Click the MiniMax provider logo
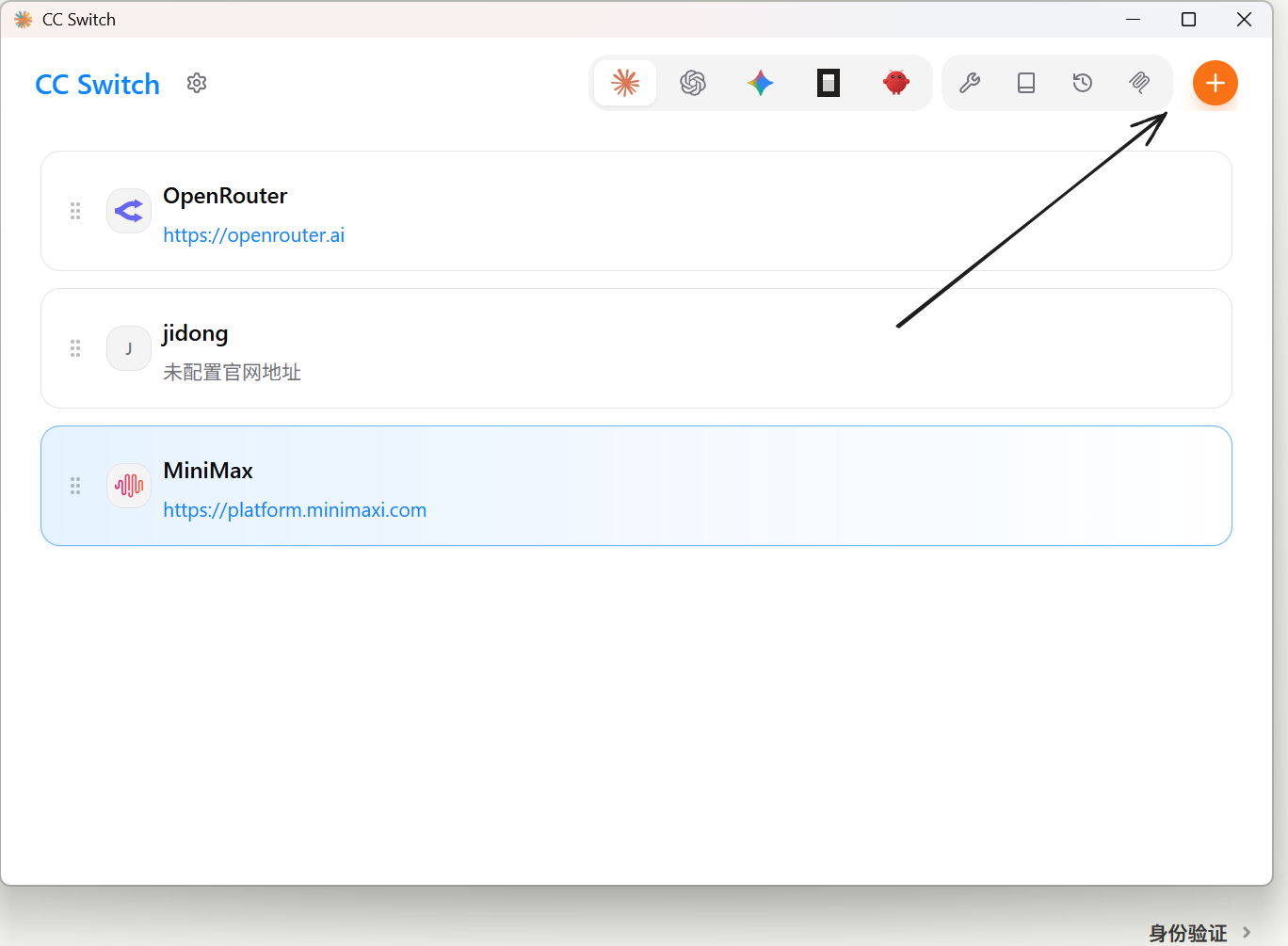 [129, 486]
